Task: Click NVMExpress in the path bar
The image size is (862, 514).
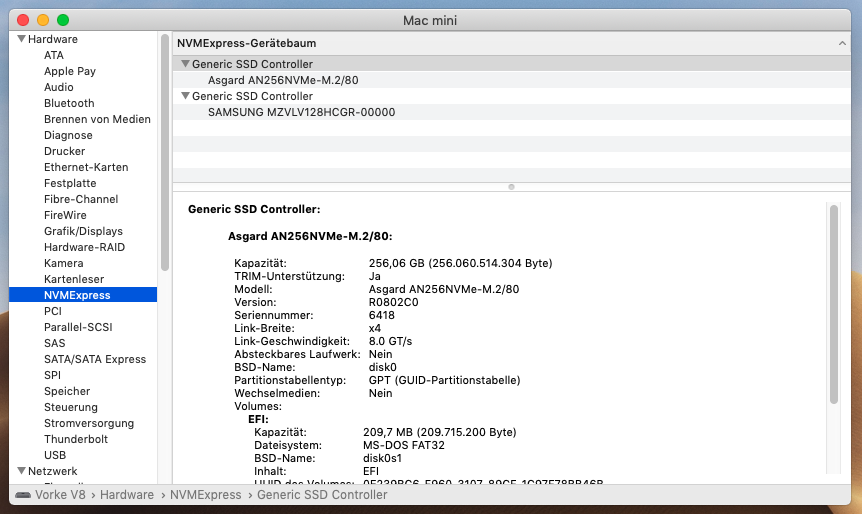Action: (206, 495)
